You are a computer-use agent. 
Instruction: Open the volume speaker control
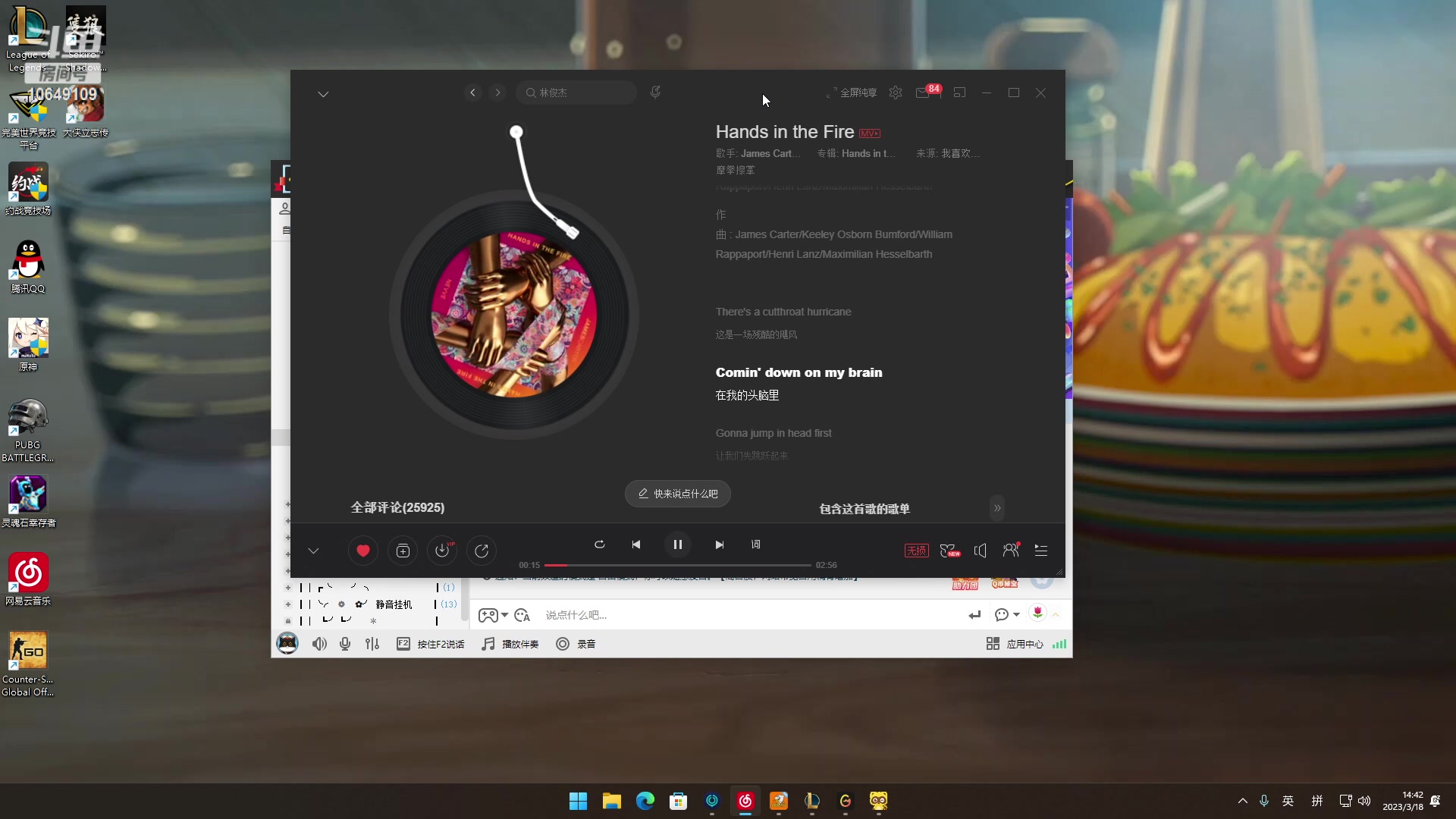pyautogui.click(x=980, y=551)
